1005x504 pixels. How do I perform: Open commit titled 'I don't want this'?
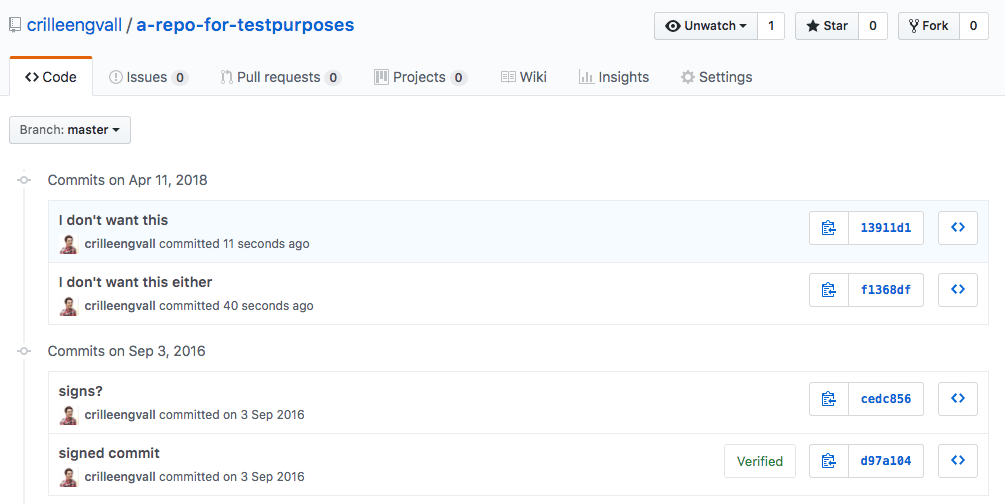113,220
